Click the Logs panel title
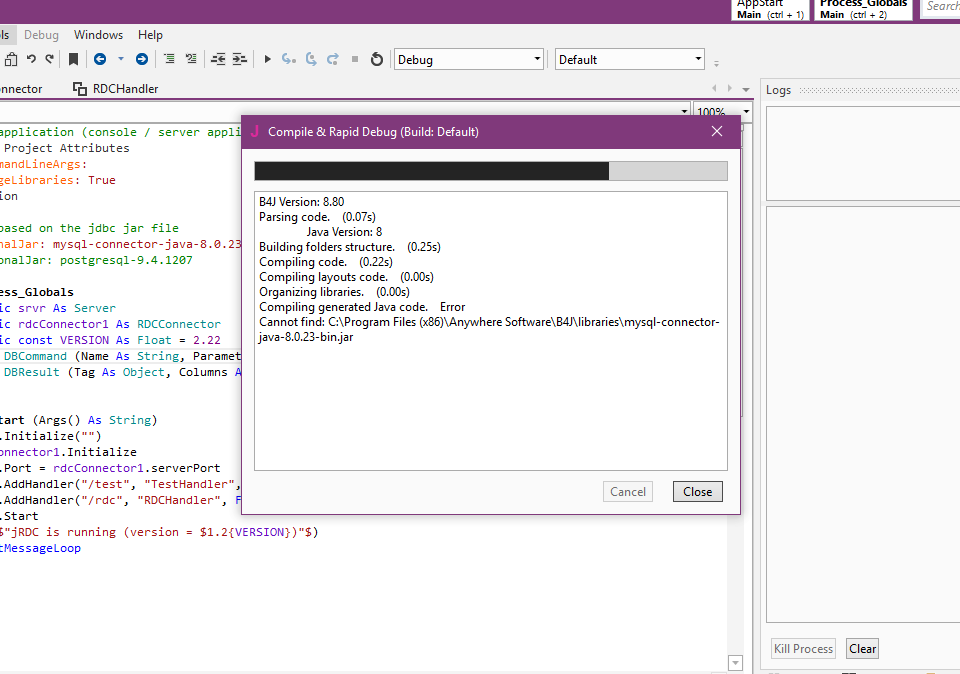The width and height of the screenshot is (960, 674). [778, 90]
